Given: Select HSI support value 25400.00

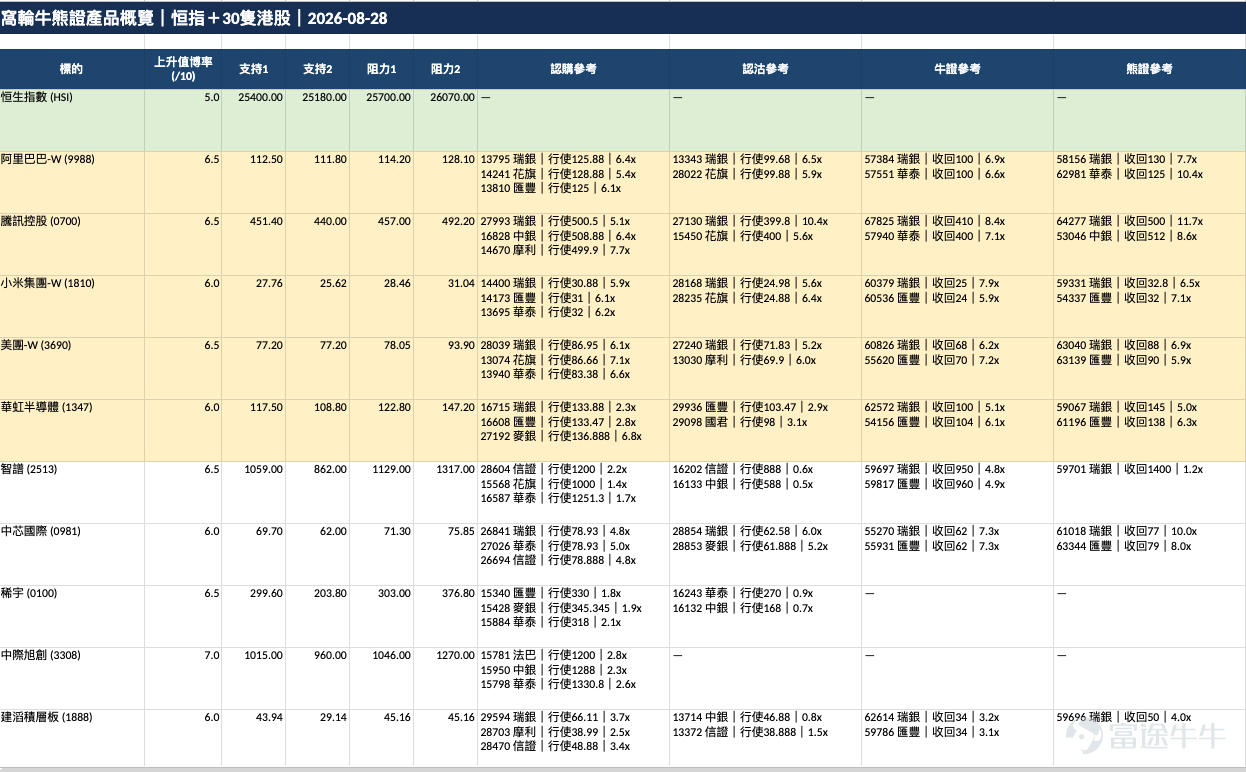Looking at the screenshot, I should 260,97.
